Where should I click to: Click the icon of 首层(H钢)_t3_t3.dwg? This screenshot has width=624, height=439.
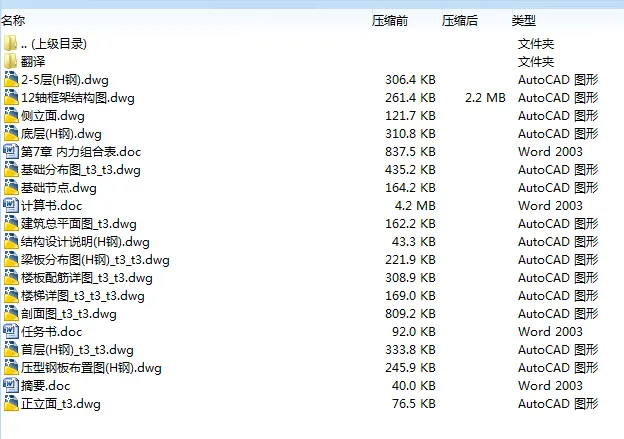11,349
